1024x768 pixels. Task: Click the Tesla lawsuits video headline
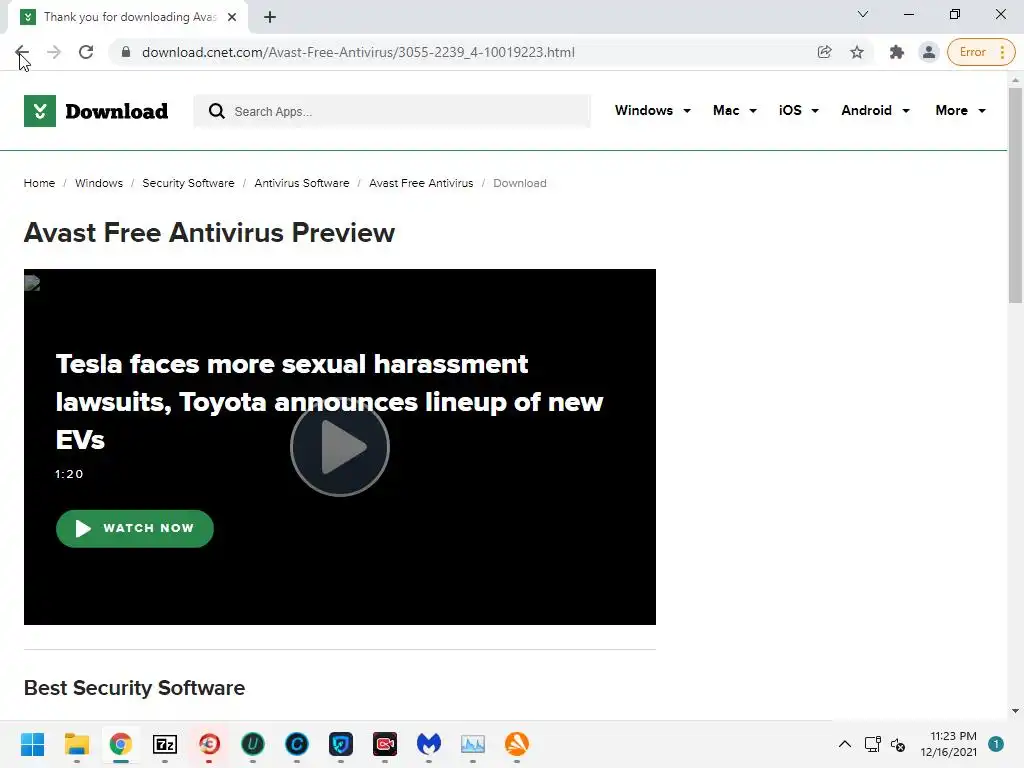pos(329,402)
